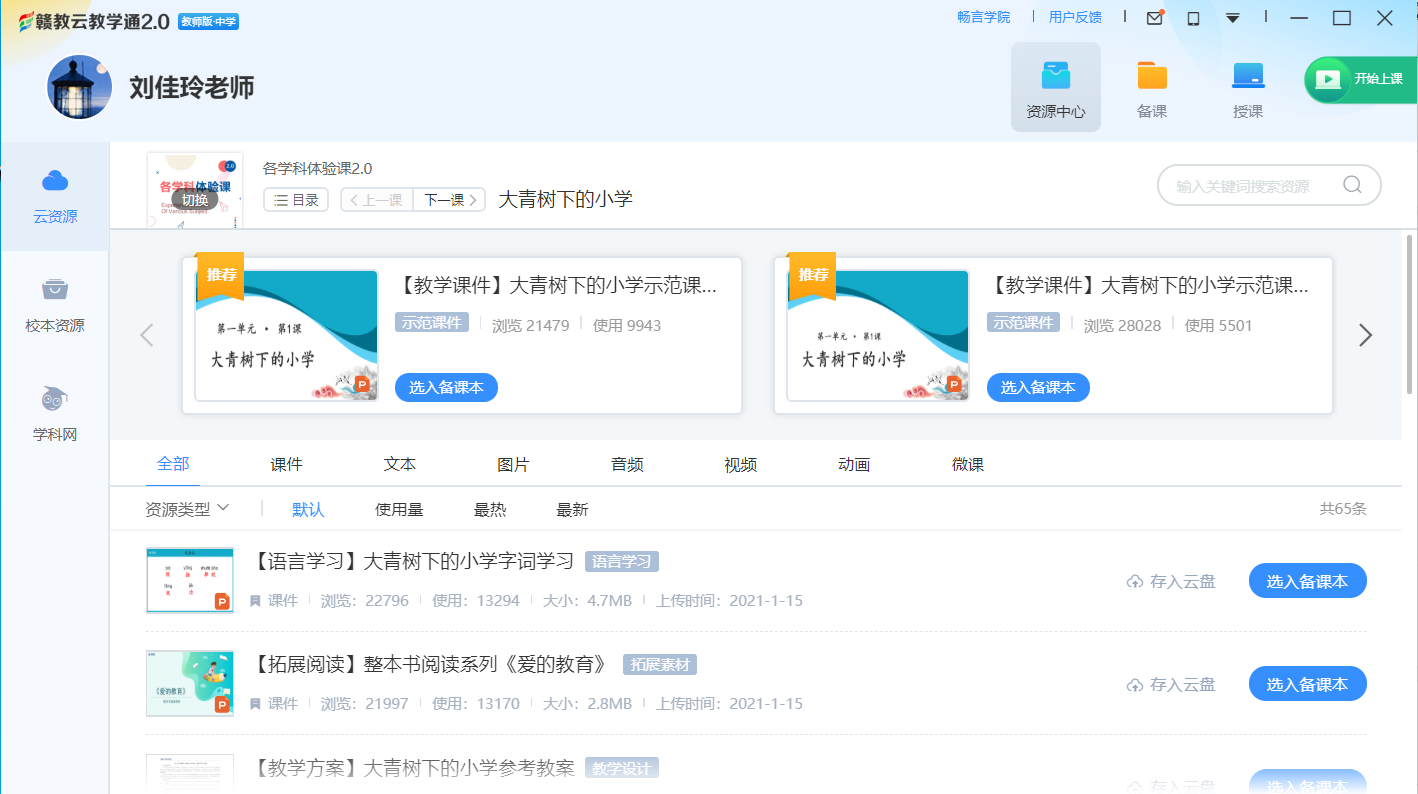Click the mail envelope icon in title bar

pyautogui.click(x=1155, y=18)
